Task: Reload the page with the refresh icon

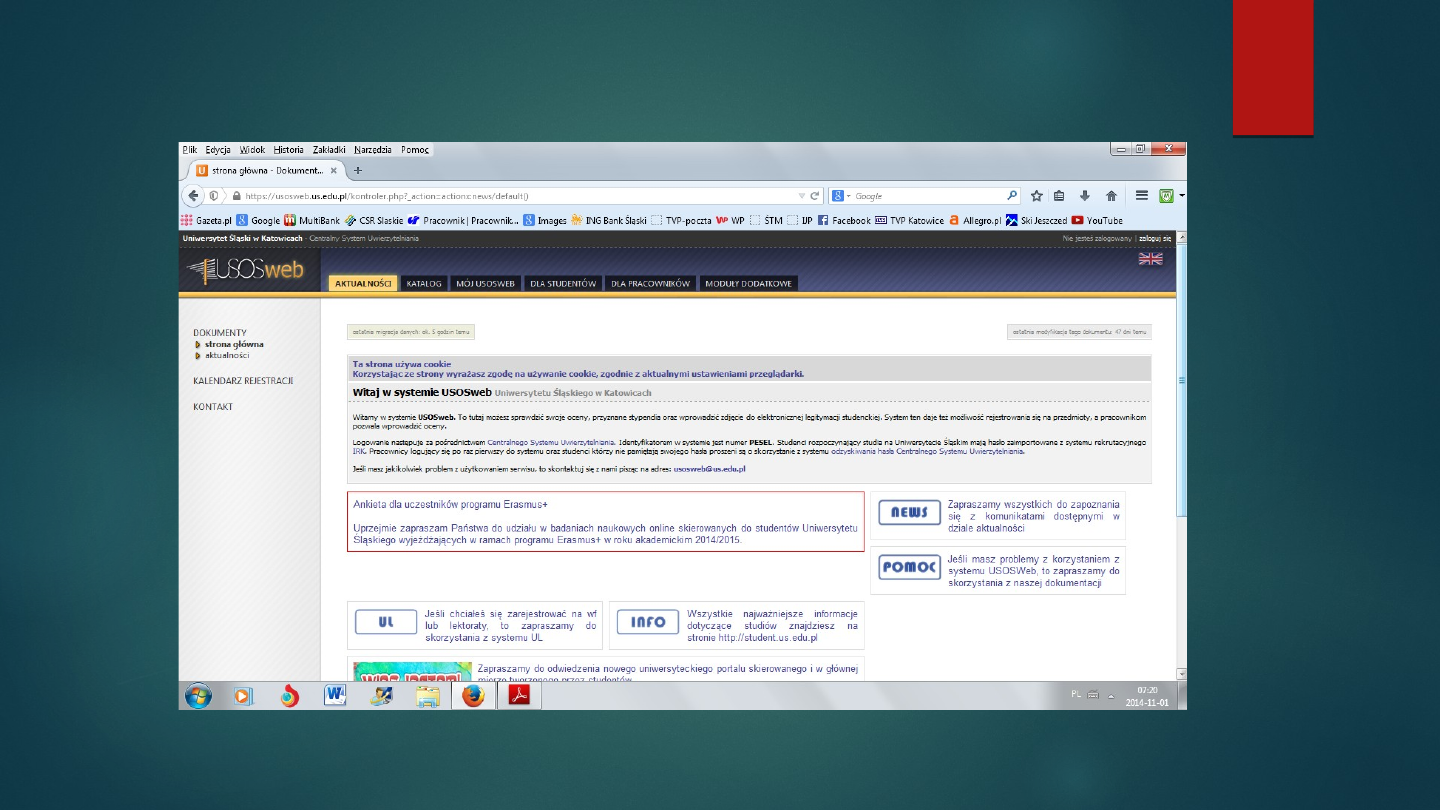Action: point(815,196)
